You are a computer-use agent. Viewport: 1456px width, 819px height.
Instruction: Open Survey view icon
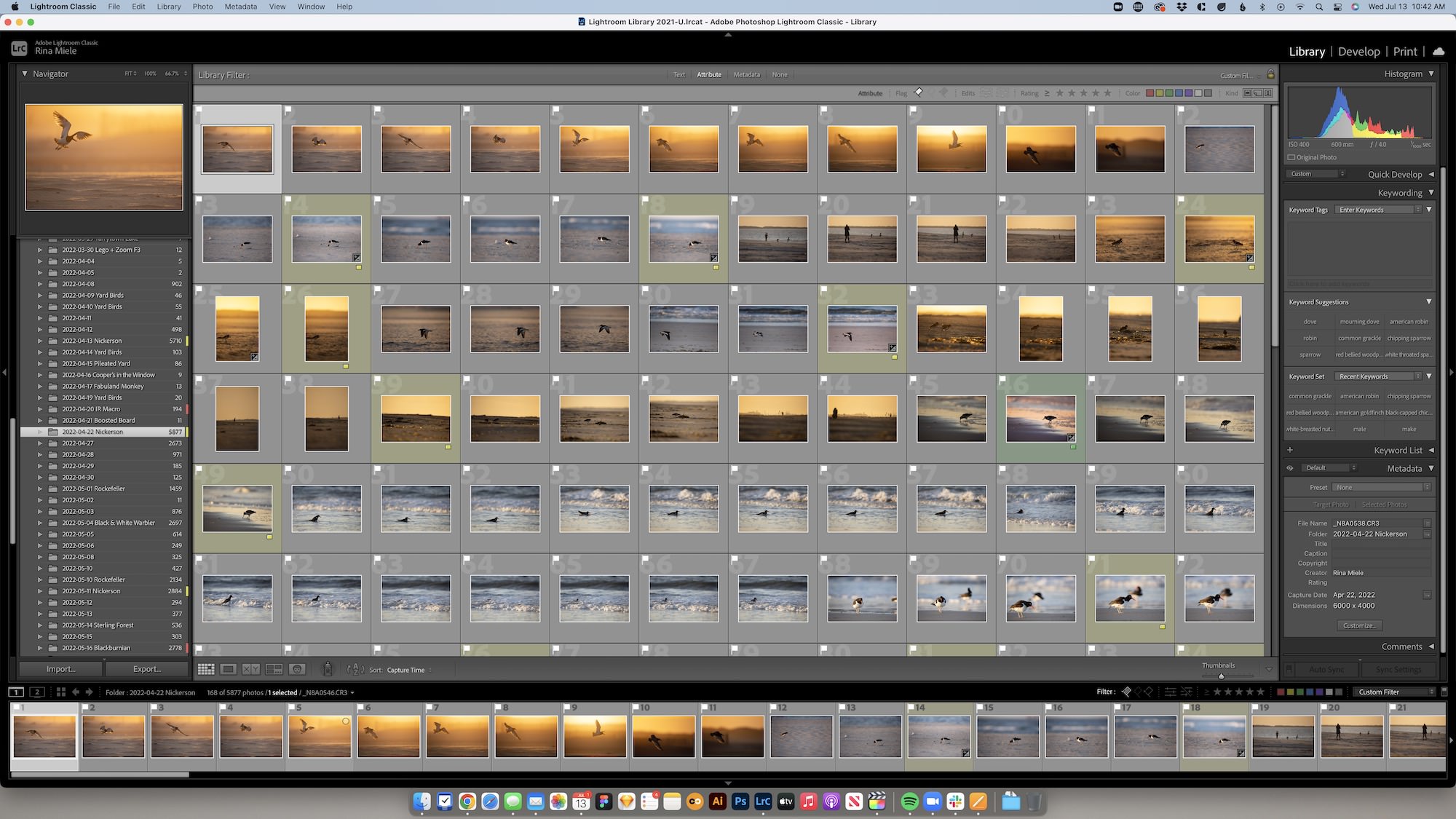click(x=274, y=669)
